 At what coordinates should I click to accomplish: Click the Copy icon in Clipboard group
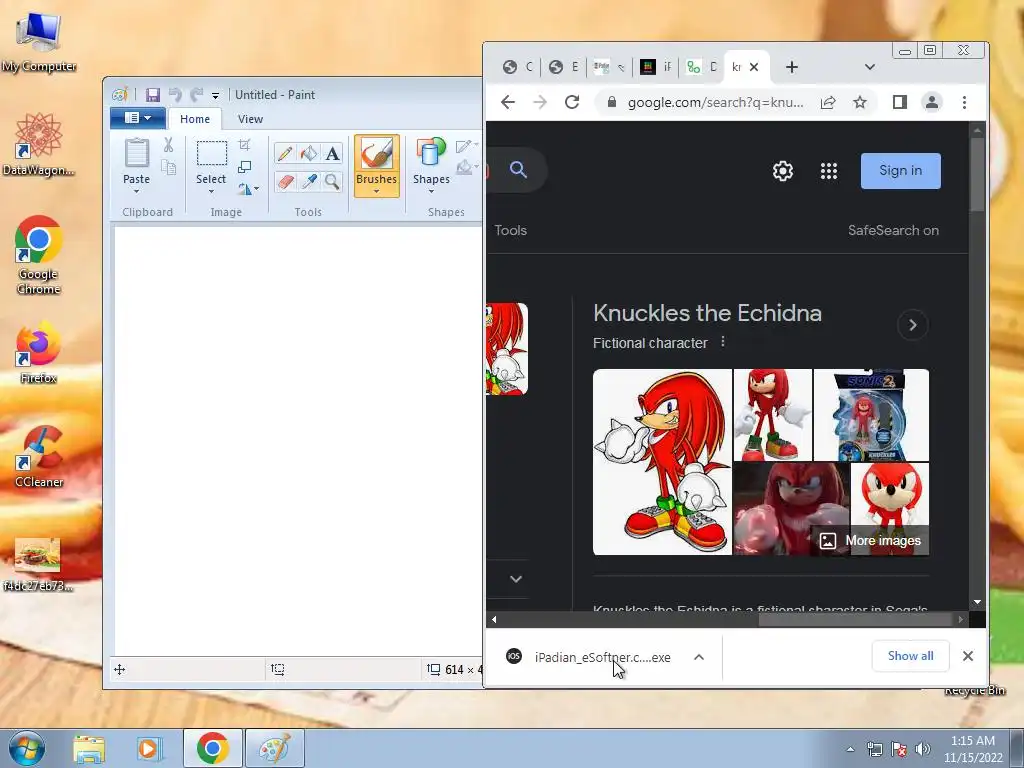pyautogui.click(x=168, y=168)
